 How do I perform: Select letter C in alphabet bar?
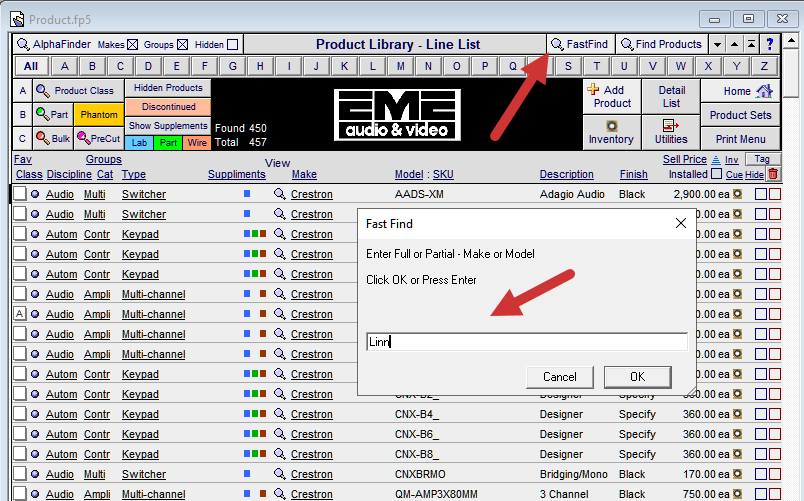[x=120, y=66]
